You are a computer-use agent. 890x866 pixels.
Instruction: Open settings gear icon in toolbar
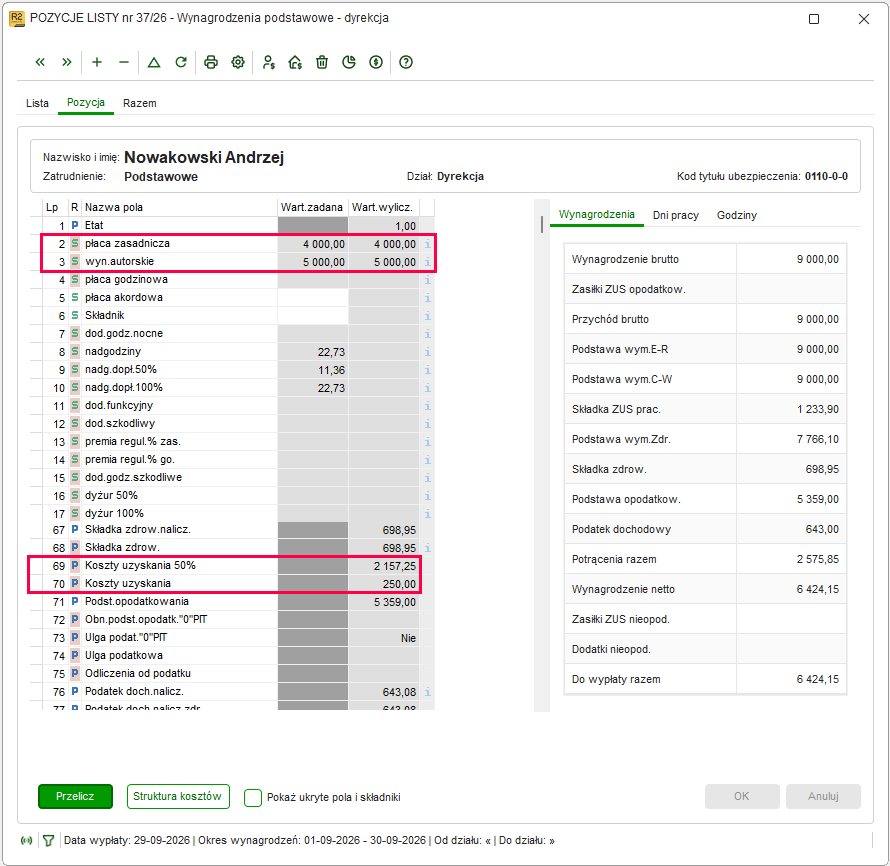(238, 62)
